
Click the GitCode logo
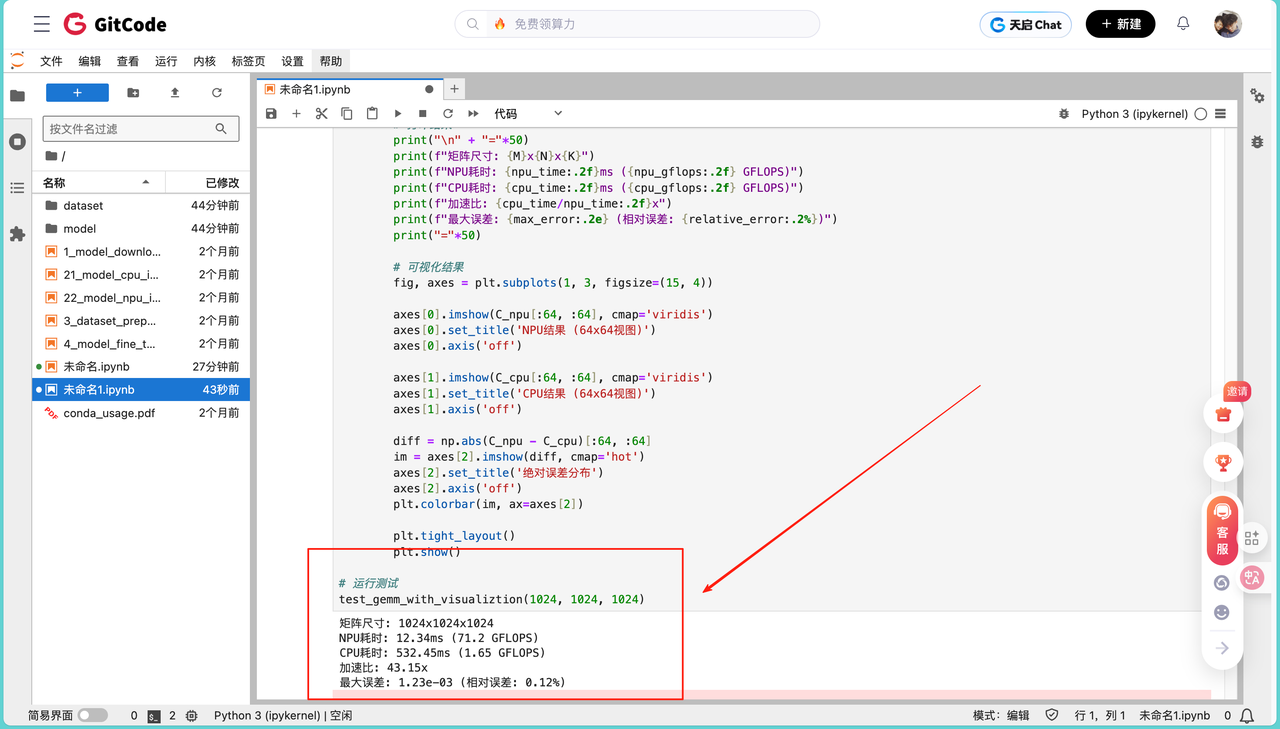114,24
